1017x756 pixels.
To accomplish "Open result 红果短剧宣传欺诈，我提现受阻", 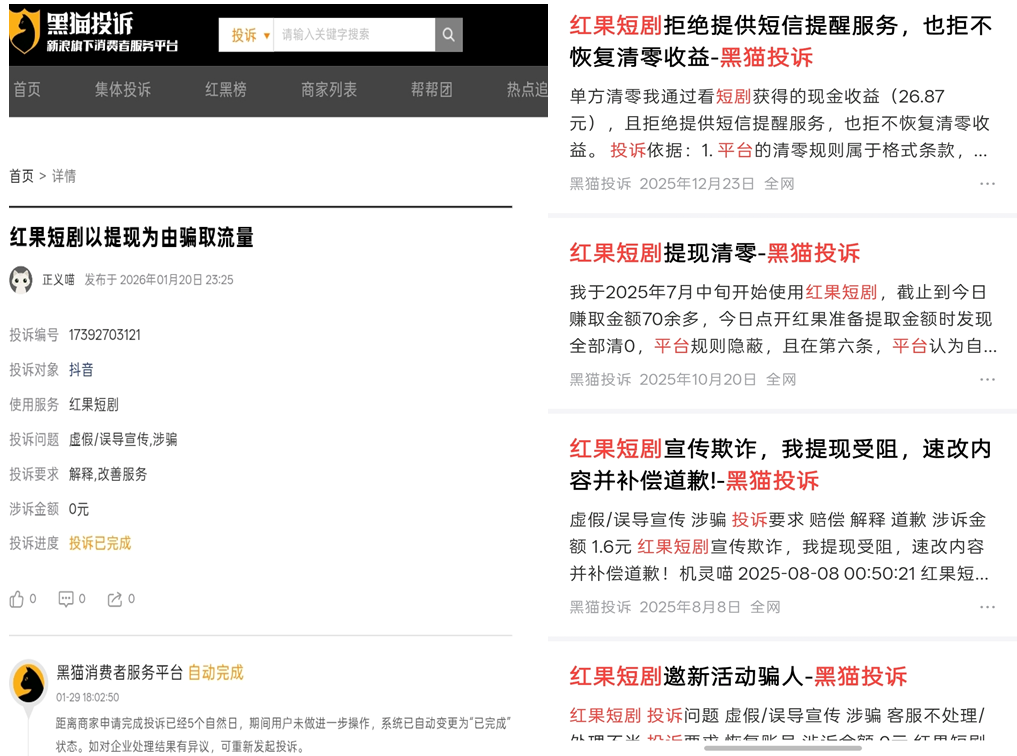I will (x=781, y=464).
